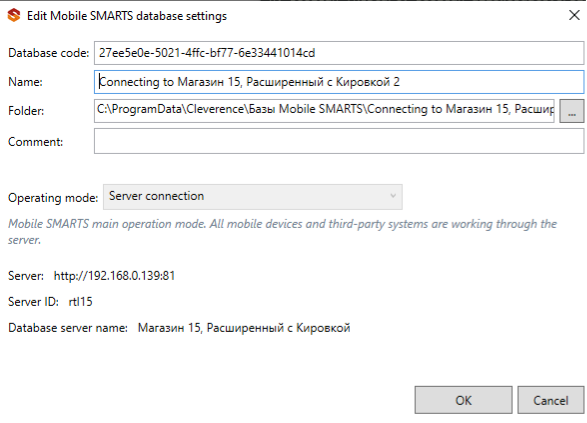Open the Operating mode combo box

pos(253,197)
